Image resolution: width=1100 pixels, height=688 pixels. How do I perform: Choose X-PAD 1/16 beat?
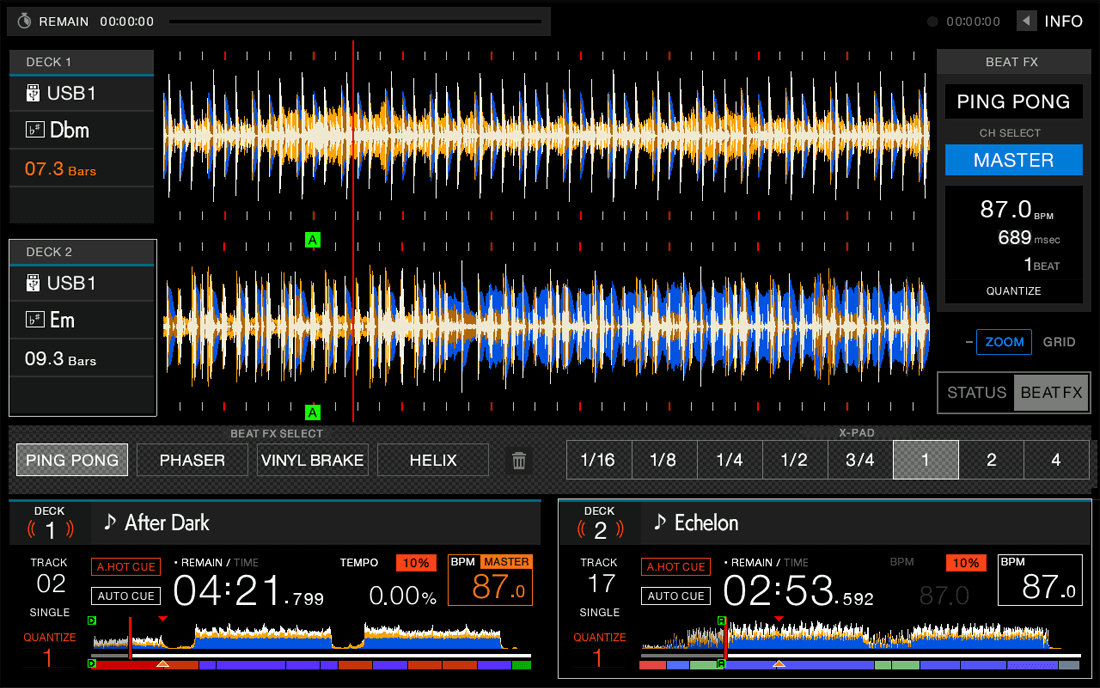pyautogui.click(x=598, y=460)
